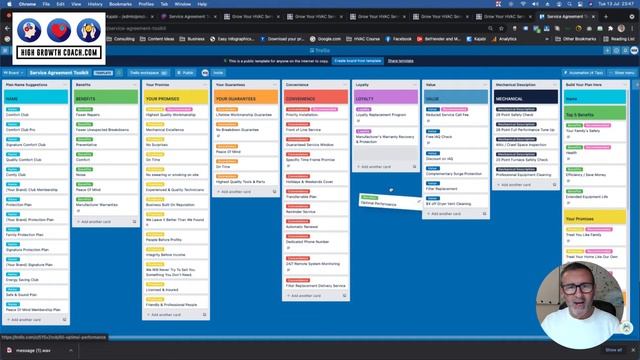
Task: Open the Apple menu
Action: pyautogui.click(x=9, y=4)
